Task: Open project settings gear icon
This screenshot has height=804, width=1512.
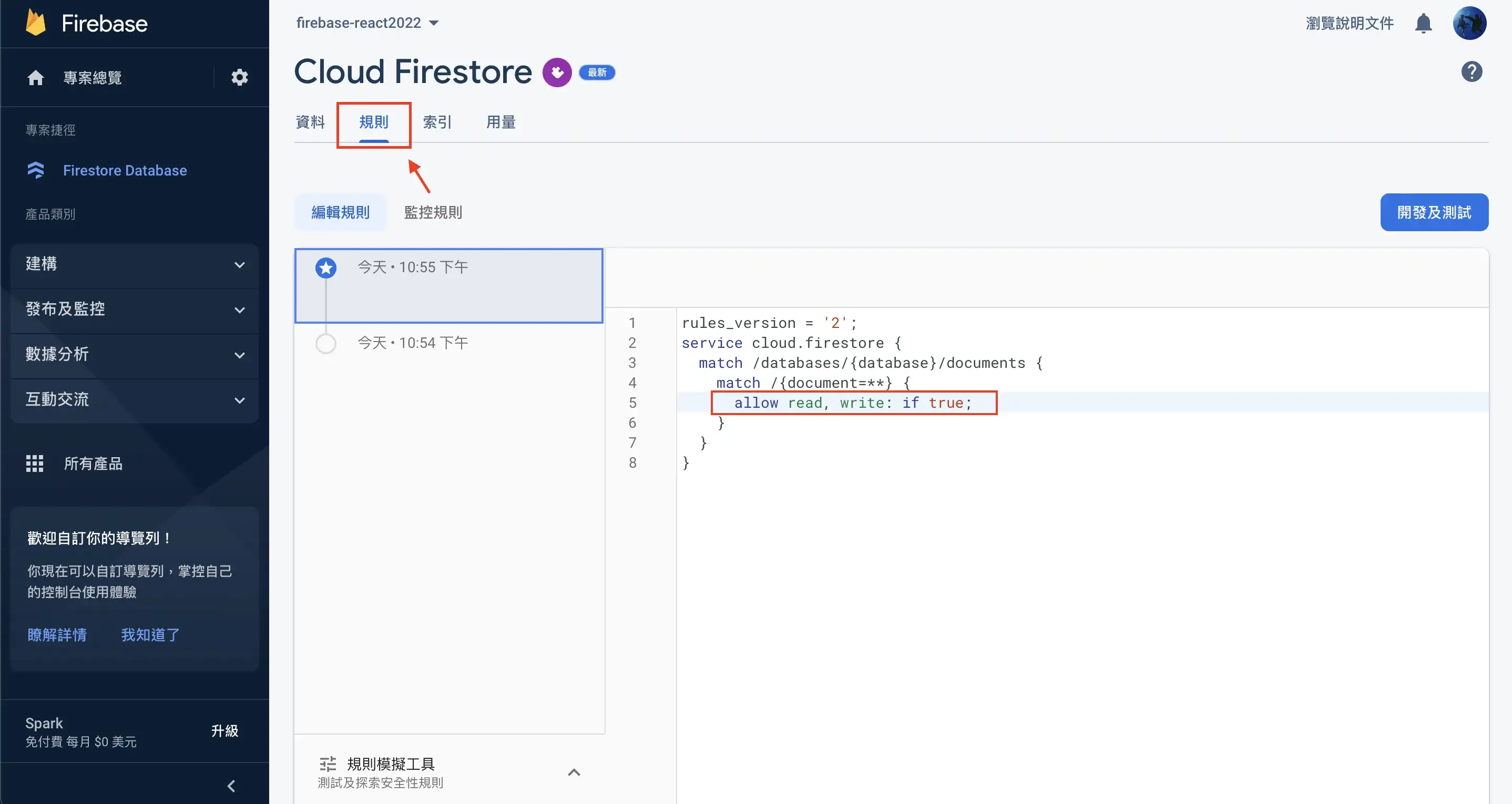Action: coord(240,77)
